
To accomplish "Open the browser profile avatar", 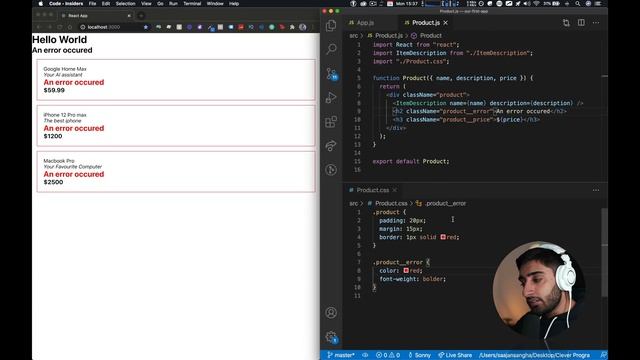I will (x=302, y=27).
